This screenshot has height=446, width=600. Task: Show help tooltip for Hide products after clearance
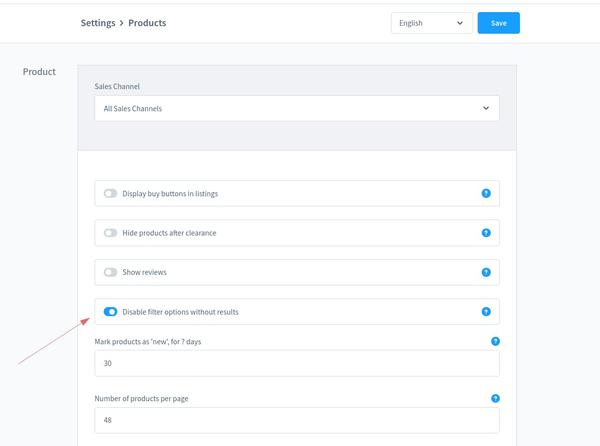tap(486, 233)
